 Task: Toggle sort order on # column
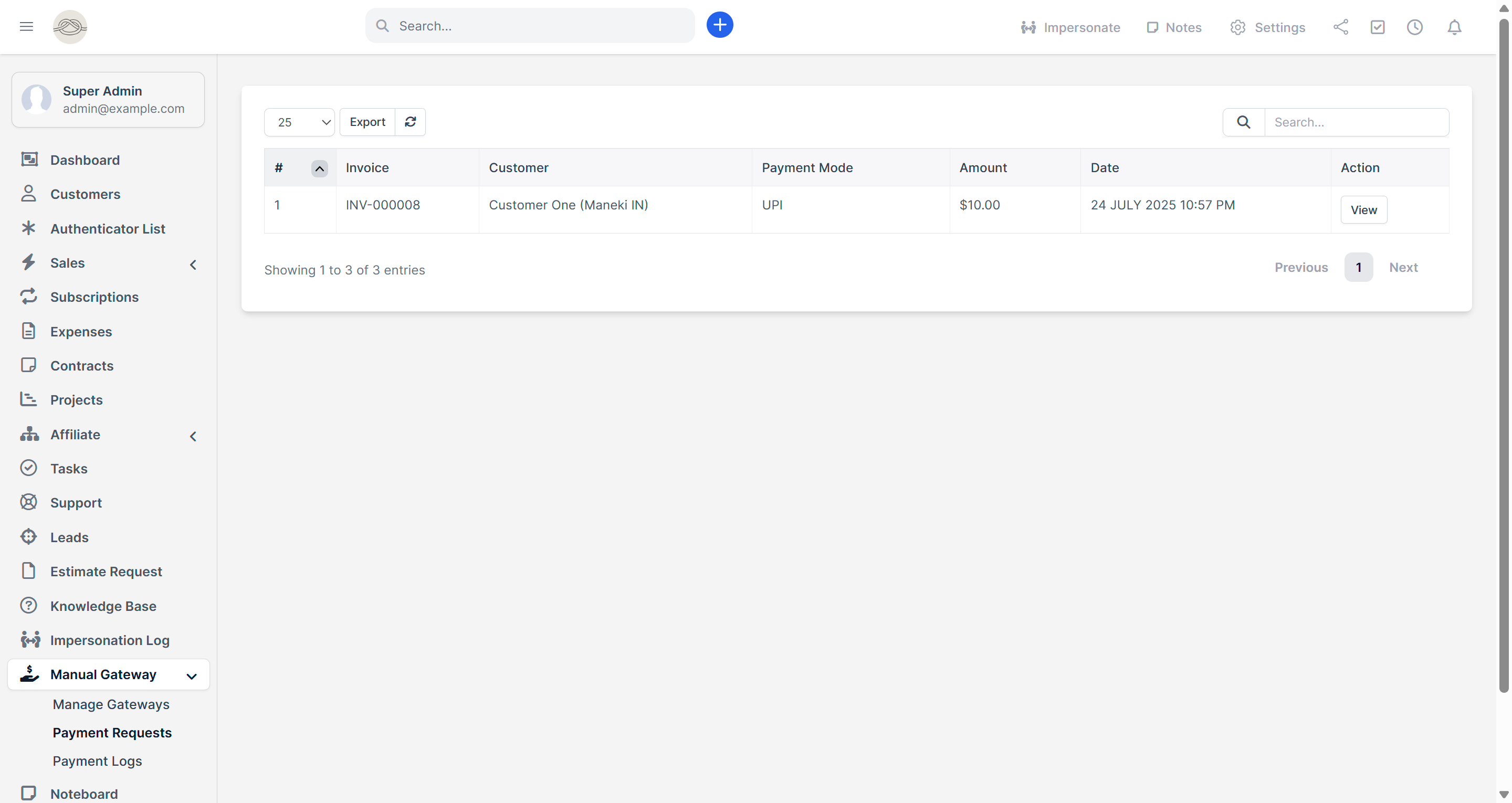click(x=319, y=168)
